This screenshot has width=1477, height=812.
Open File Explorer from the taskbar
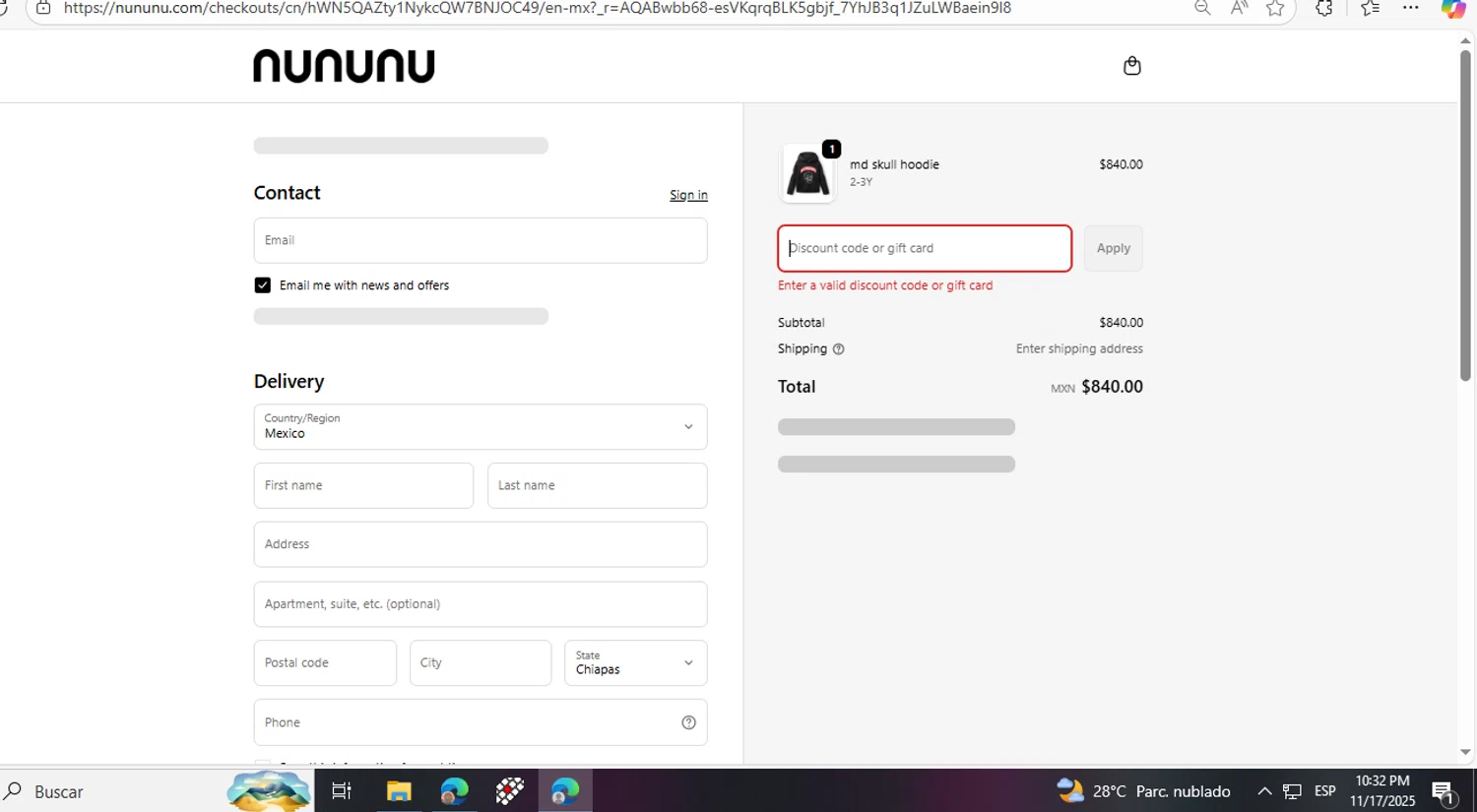399,791
